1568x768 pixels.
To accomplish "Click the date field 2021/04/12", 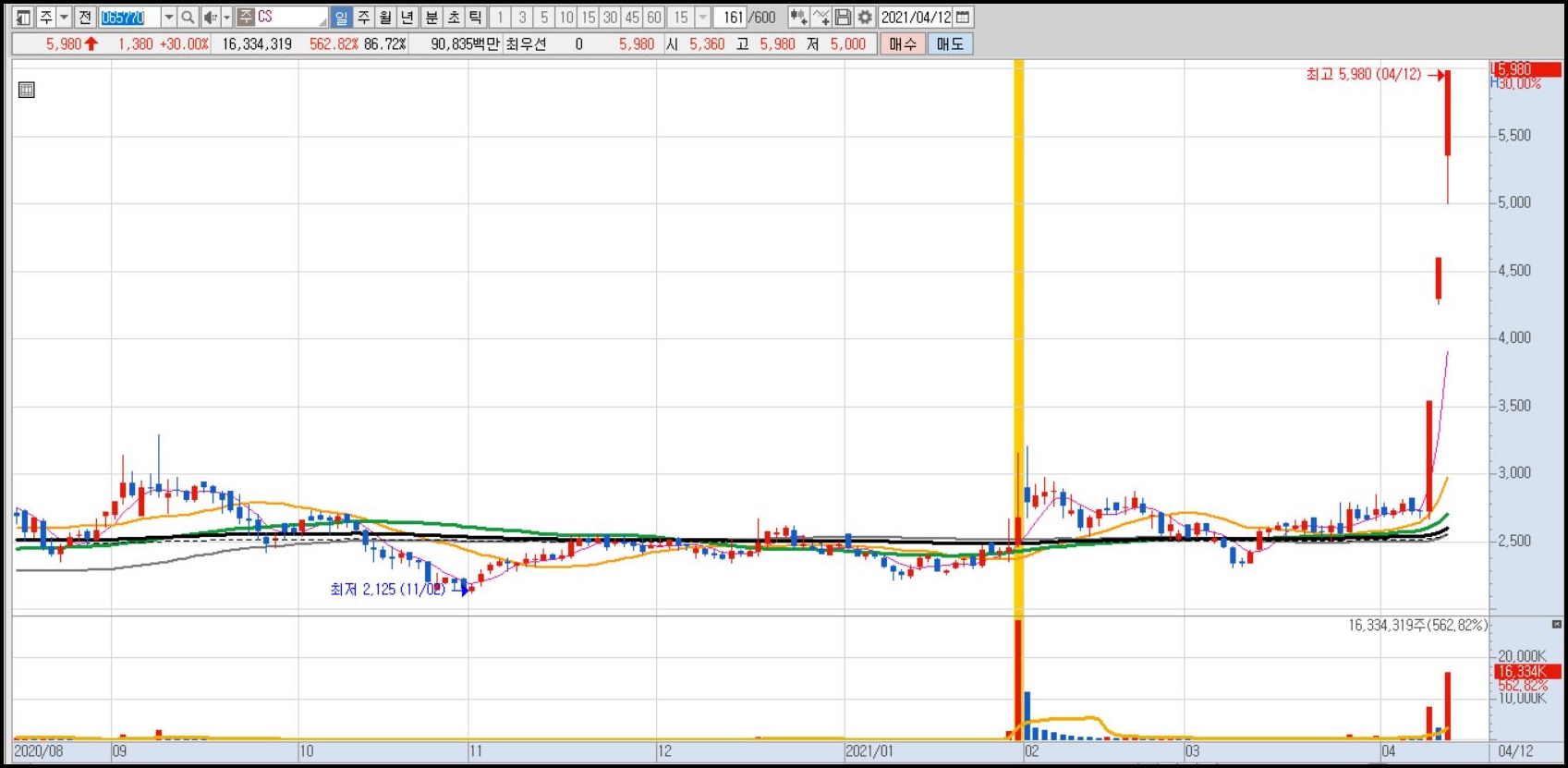I will (916, 18).
